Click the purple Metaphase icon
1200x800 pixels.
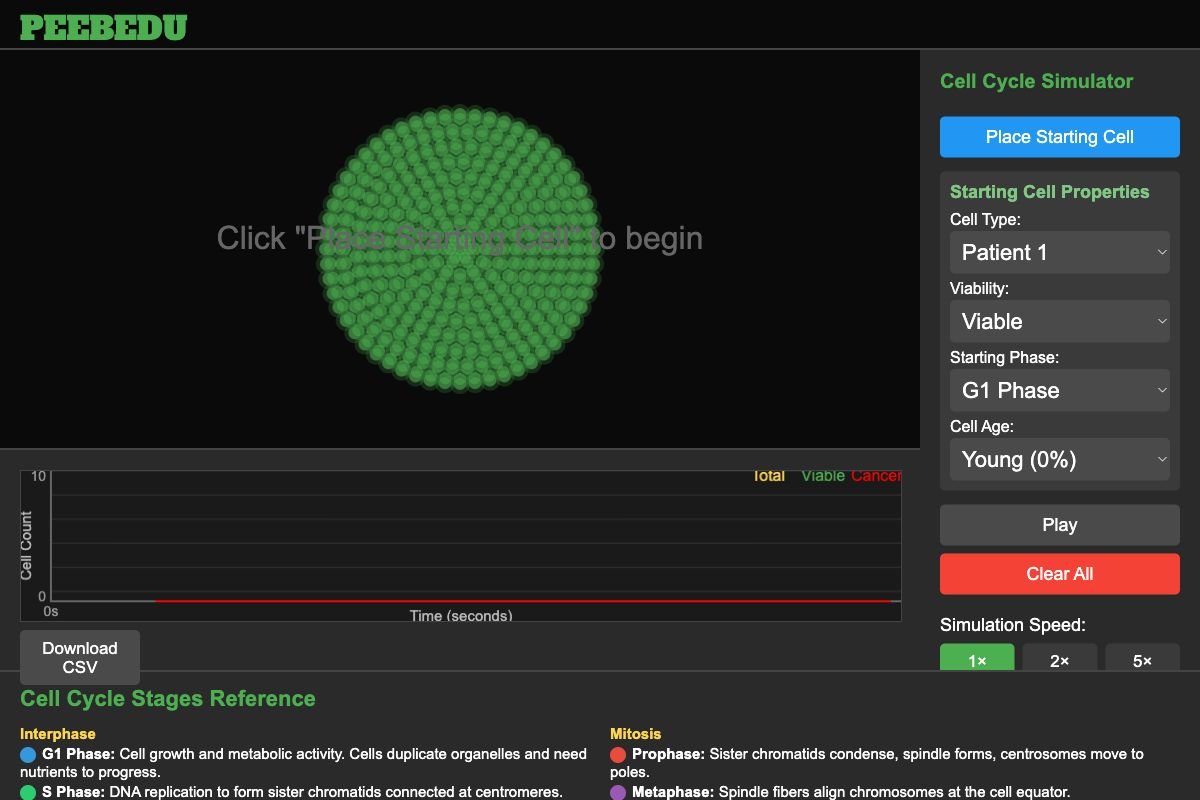(x=616, y=791)
